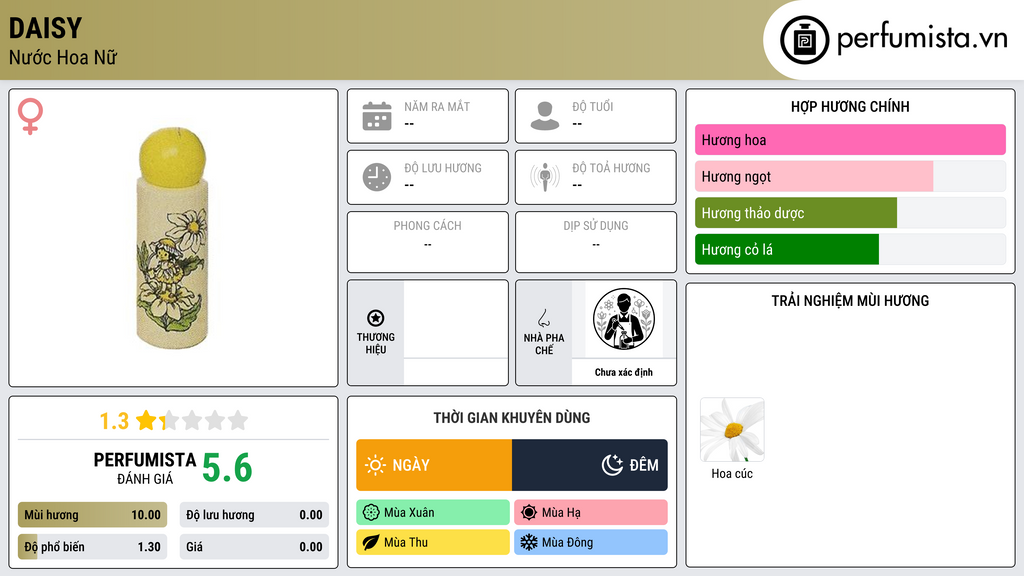Click the Mùa Xuân season bar
Screen dimensions: 1024x576
[433, 513]
